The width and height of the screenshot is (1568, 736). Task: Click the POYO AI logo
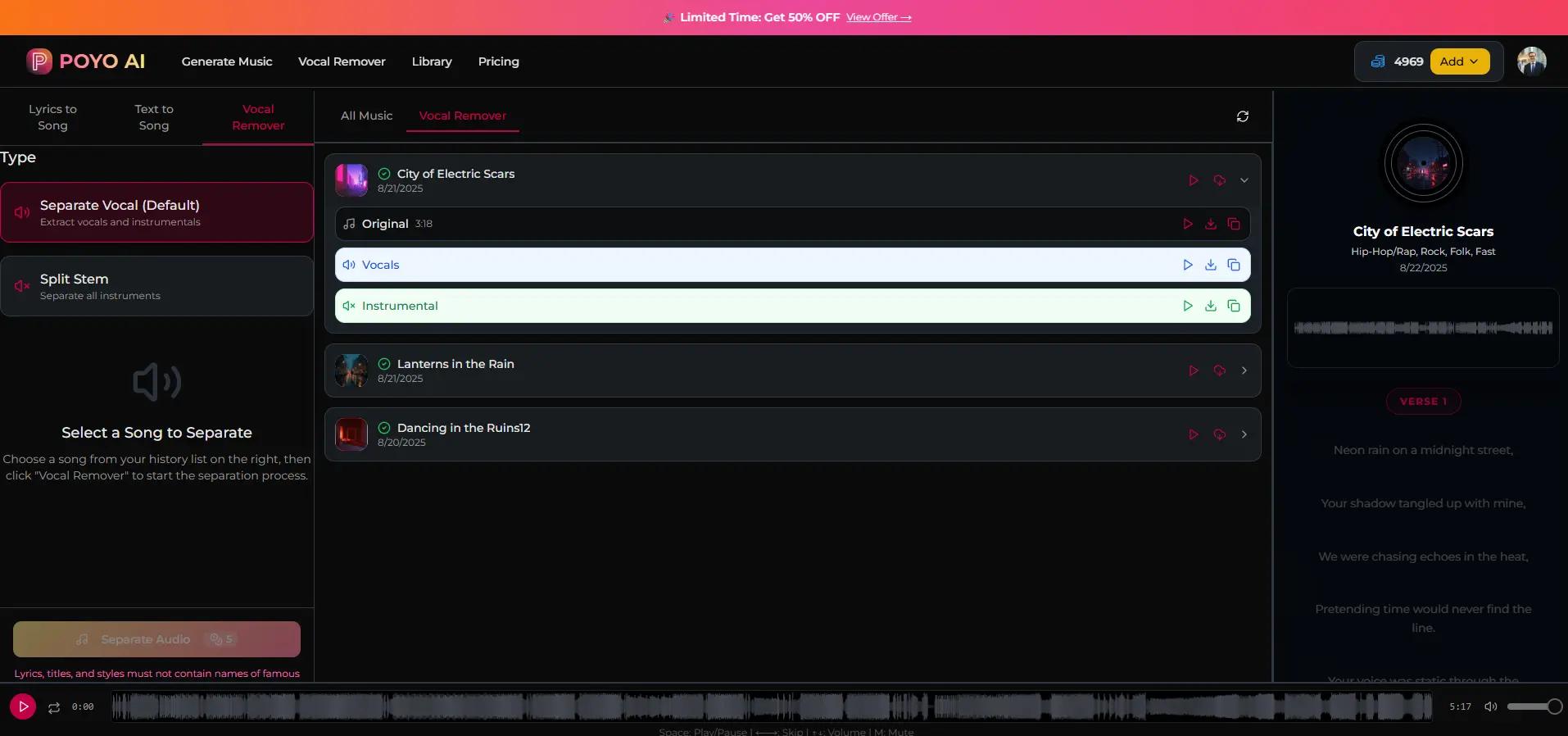click(85, 61)
